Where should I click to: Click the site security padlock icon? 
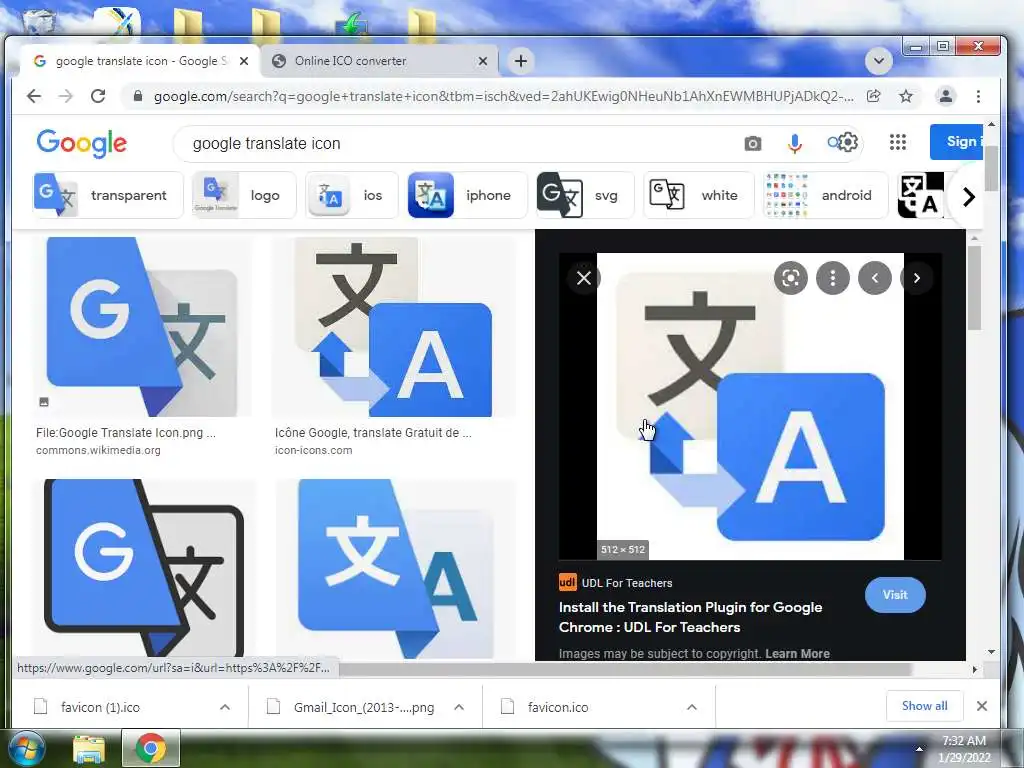(137, 97)
